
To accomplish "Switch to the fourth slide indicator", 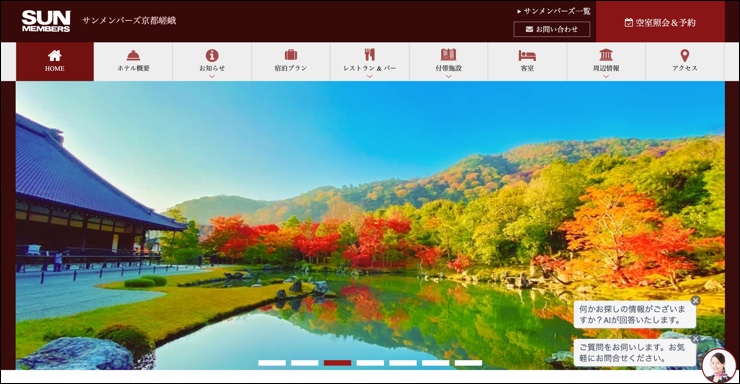I will [370, 363].
